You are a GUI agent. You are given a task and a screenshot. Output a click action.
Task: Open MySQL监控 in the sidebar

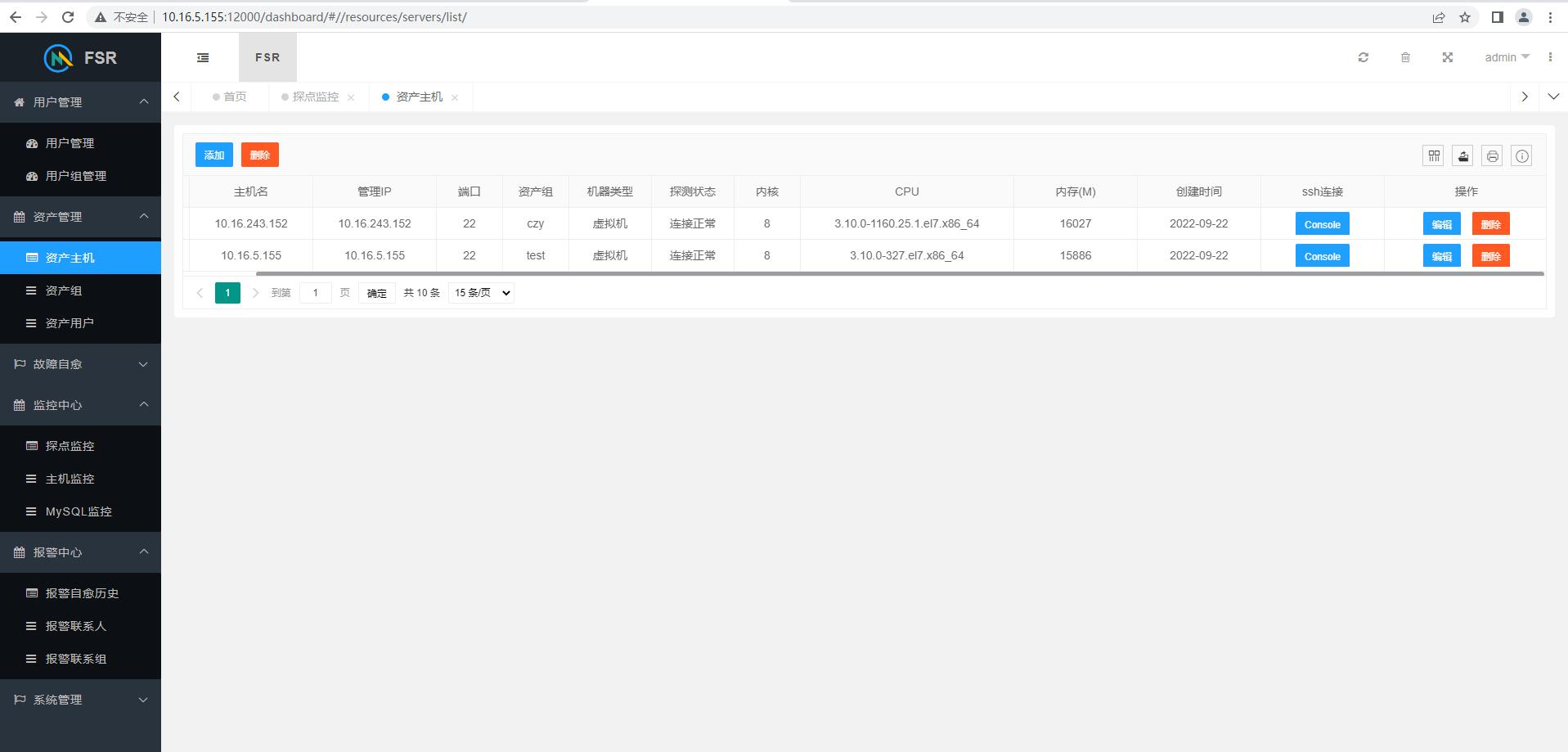click(80, 511)
